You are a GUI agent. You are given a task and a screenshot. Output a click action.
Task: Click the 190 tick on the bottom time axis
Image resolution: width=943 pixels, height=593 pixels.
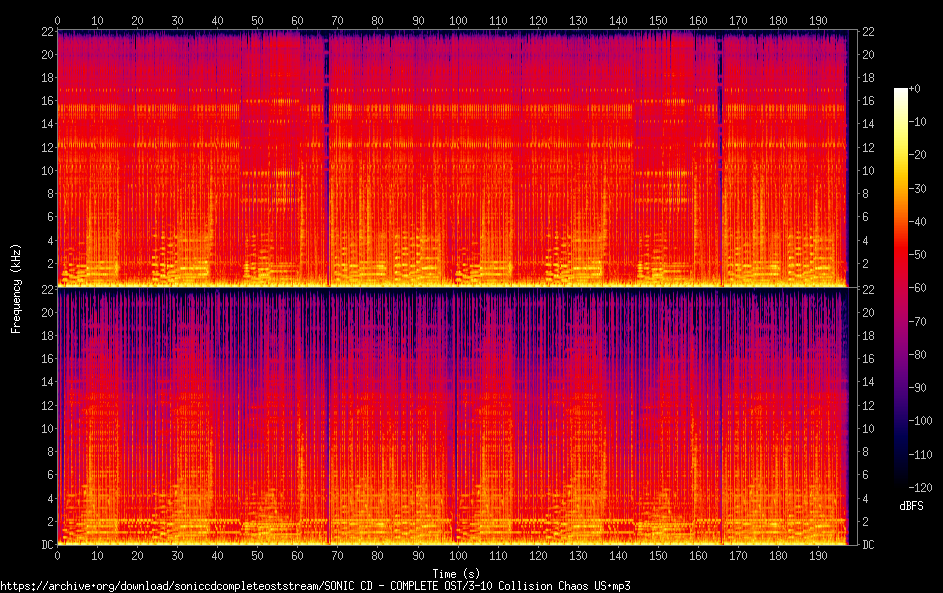819,556
